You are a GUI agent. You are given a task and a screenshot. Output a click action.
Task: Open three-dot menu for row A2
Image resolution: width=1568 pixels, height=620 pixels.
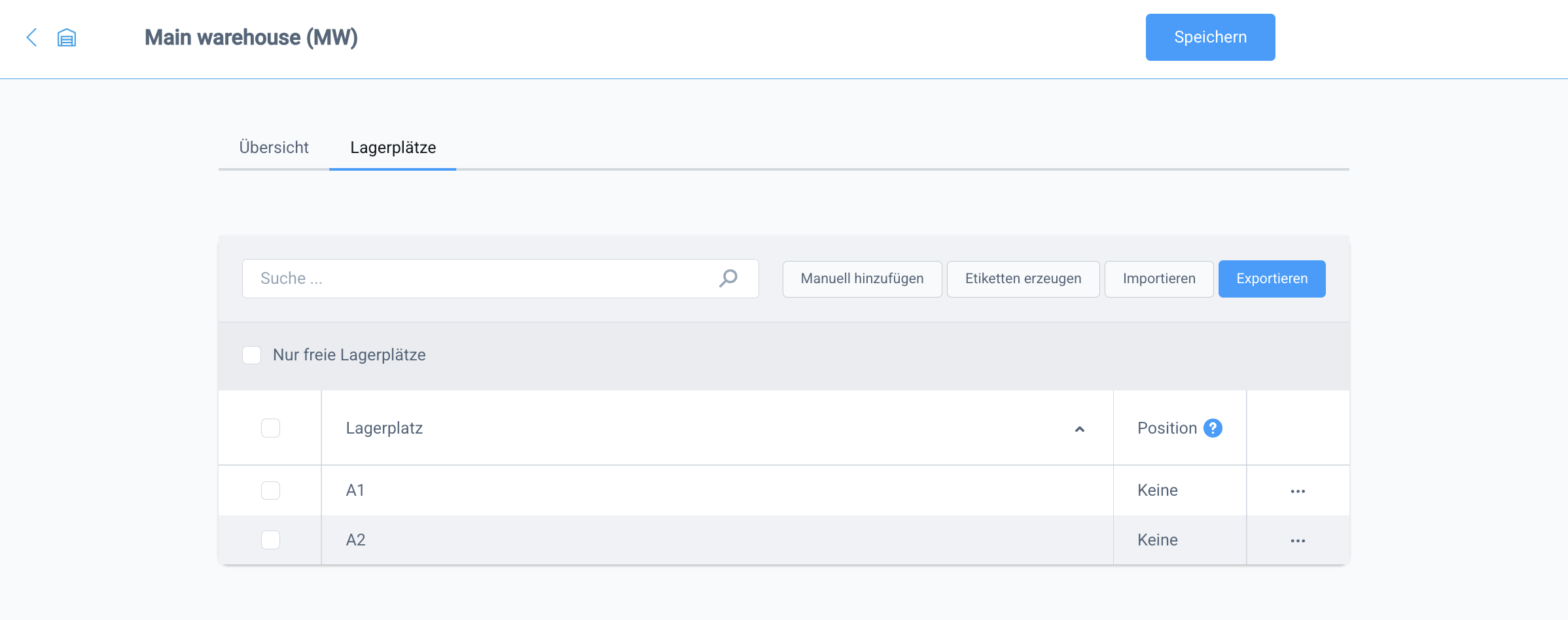coord(1298,541)
